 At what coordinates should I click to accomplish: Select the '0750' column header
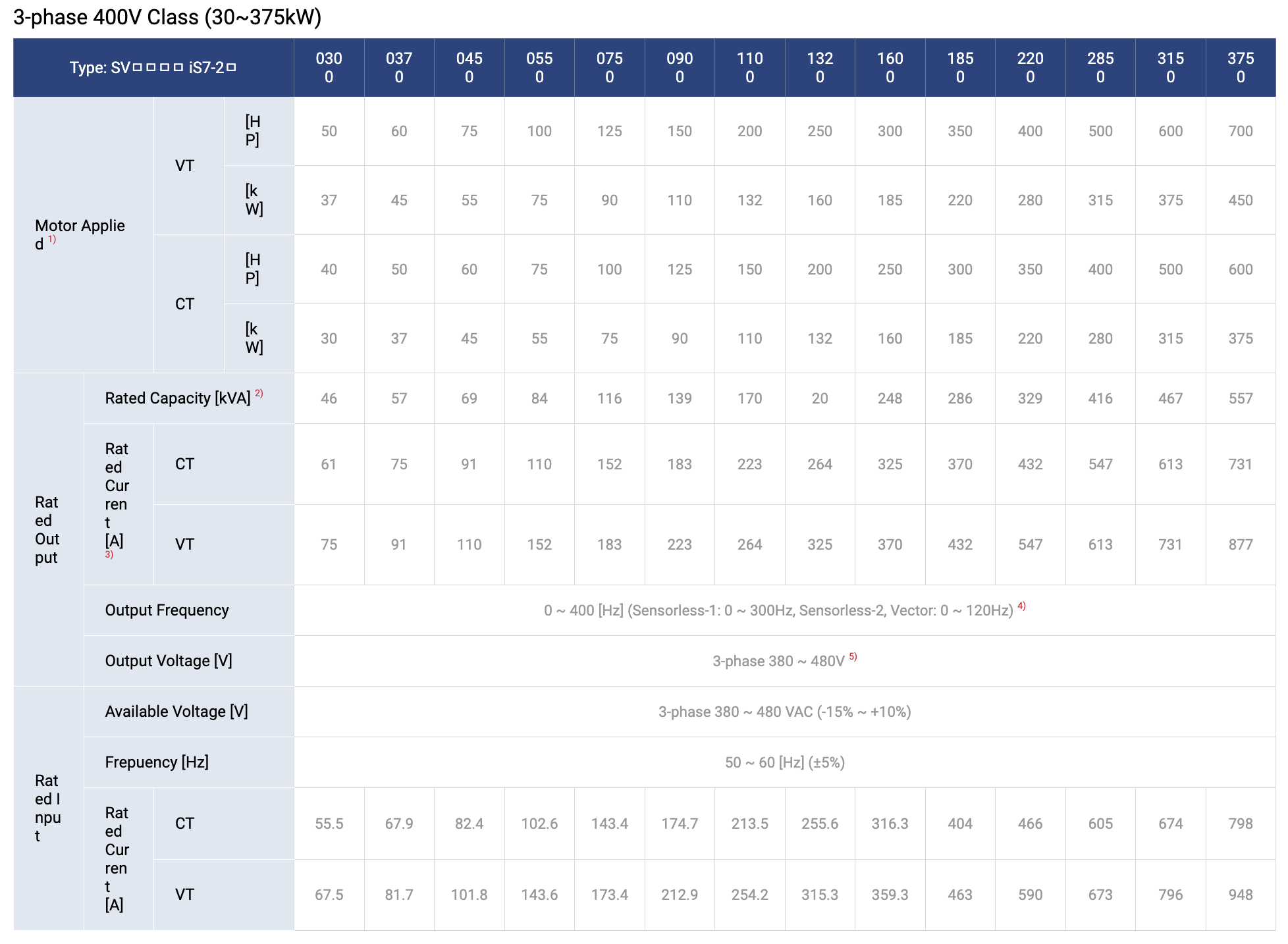click(x=610, y=68)
